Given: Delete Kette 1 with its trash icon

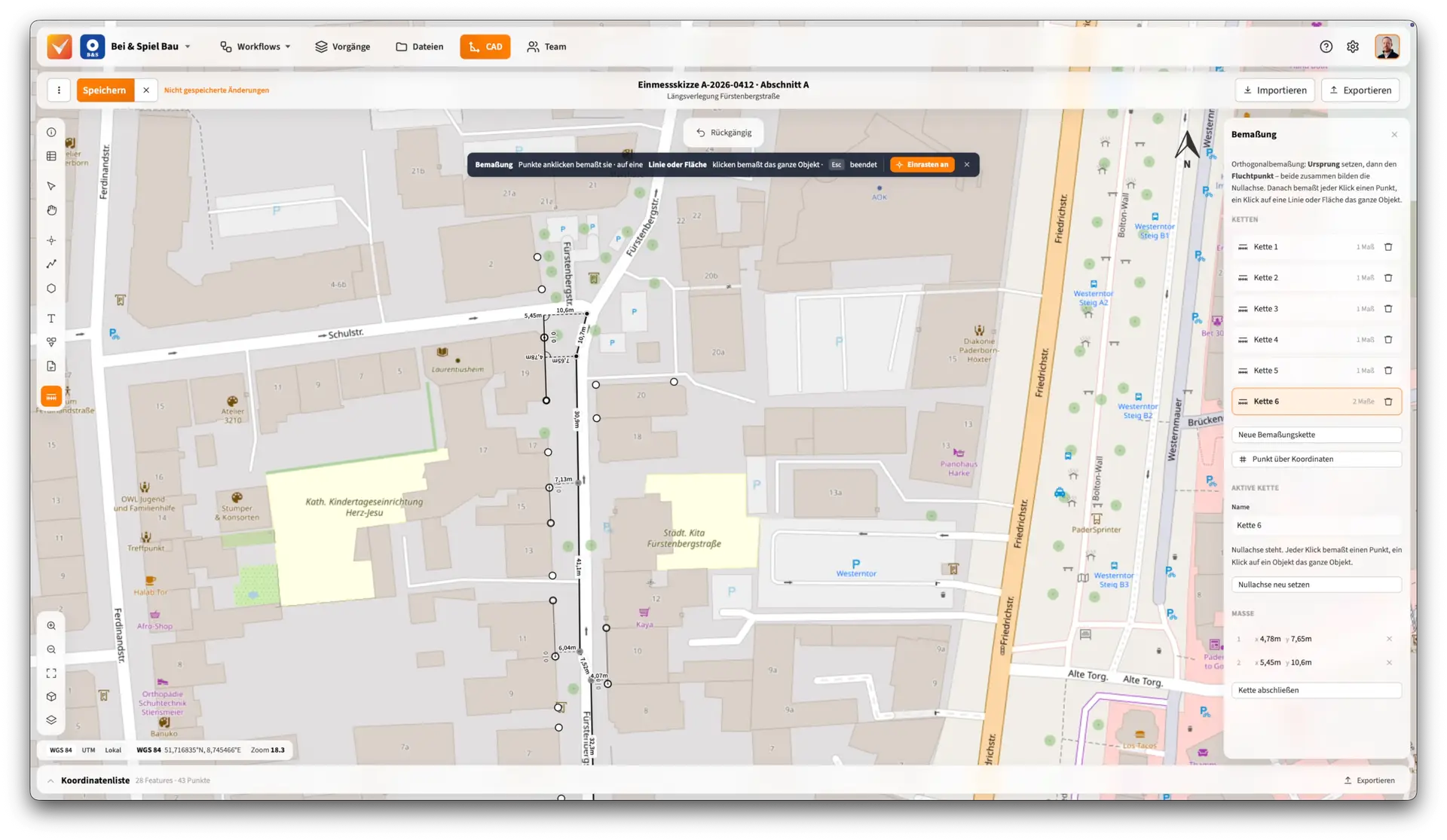Looking at the screenshot, I should (1388, 247).
